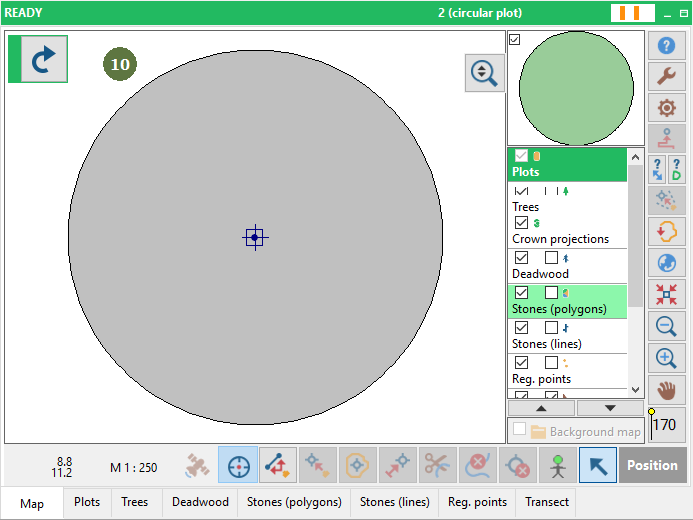
Task: Open the Deadwood tab
Action: [x=200, y=502]
